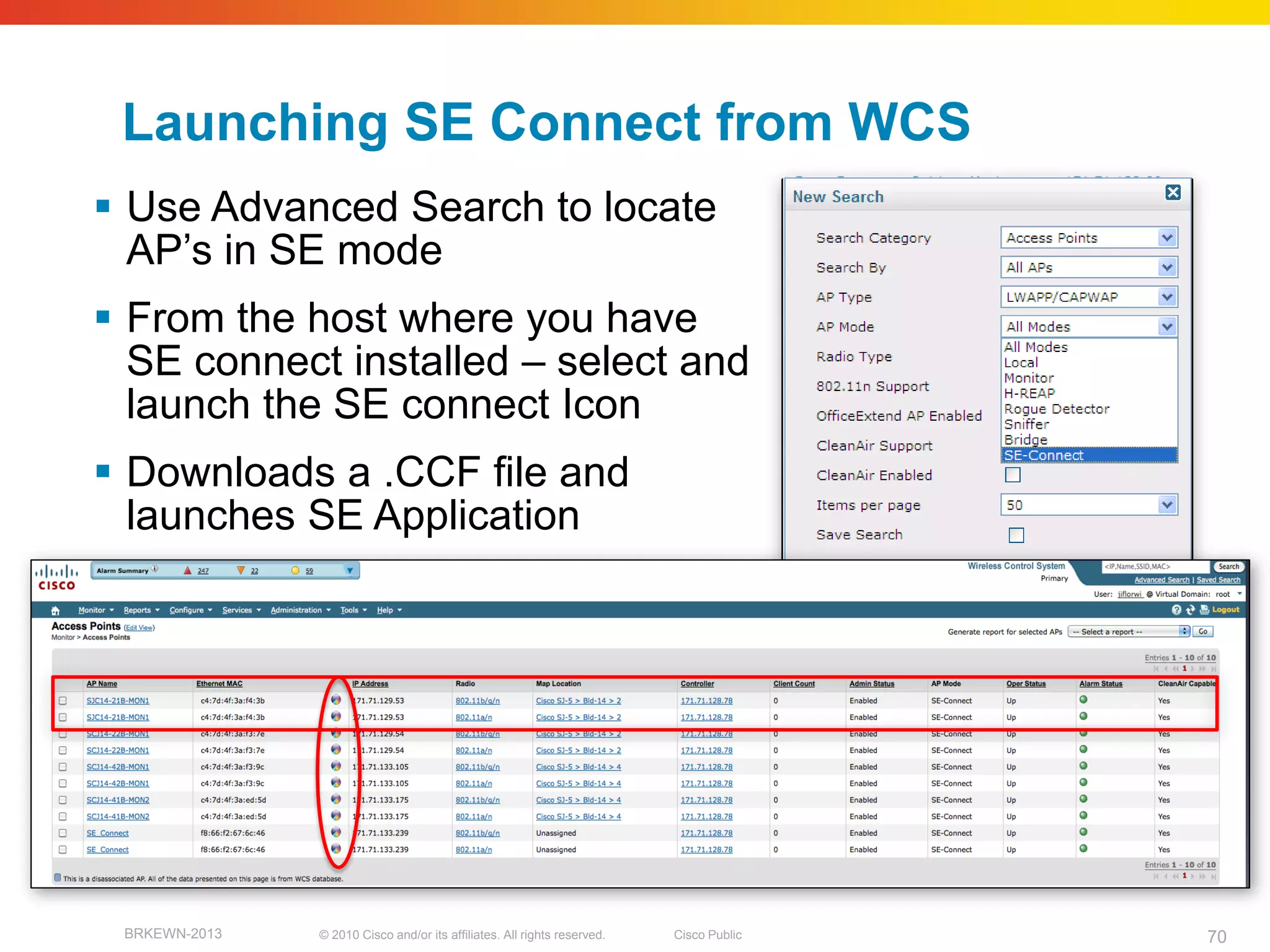Check SE_Connect 802.11b/g/n row checkbox

[63, 833]
